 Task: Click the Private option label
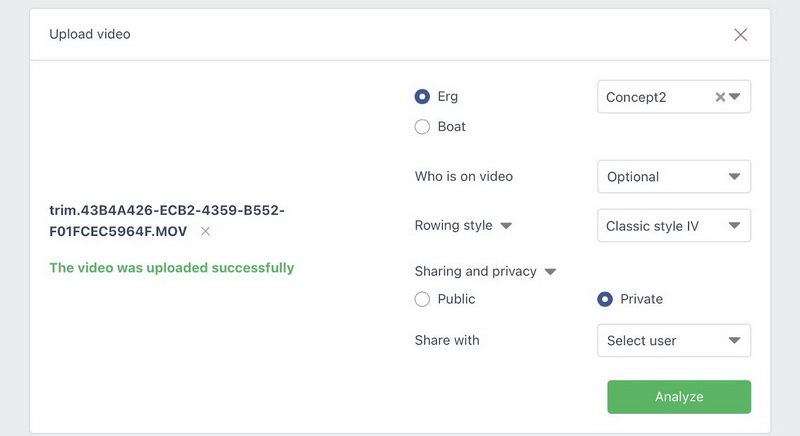(x=641, y=299)
